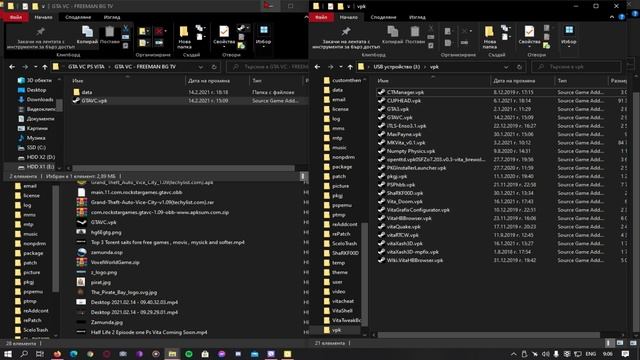Click the History icon in GTA VC Отвори group

tap(241, 46)
